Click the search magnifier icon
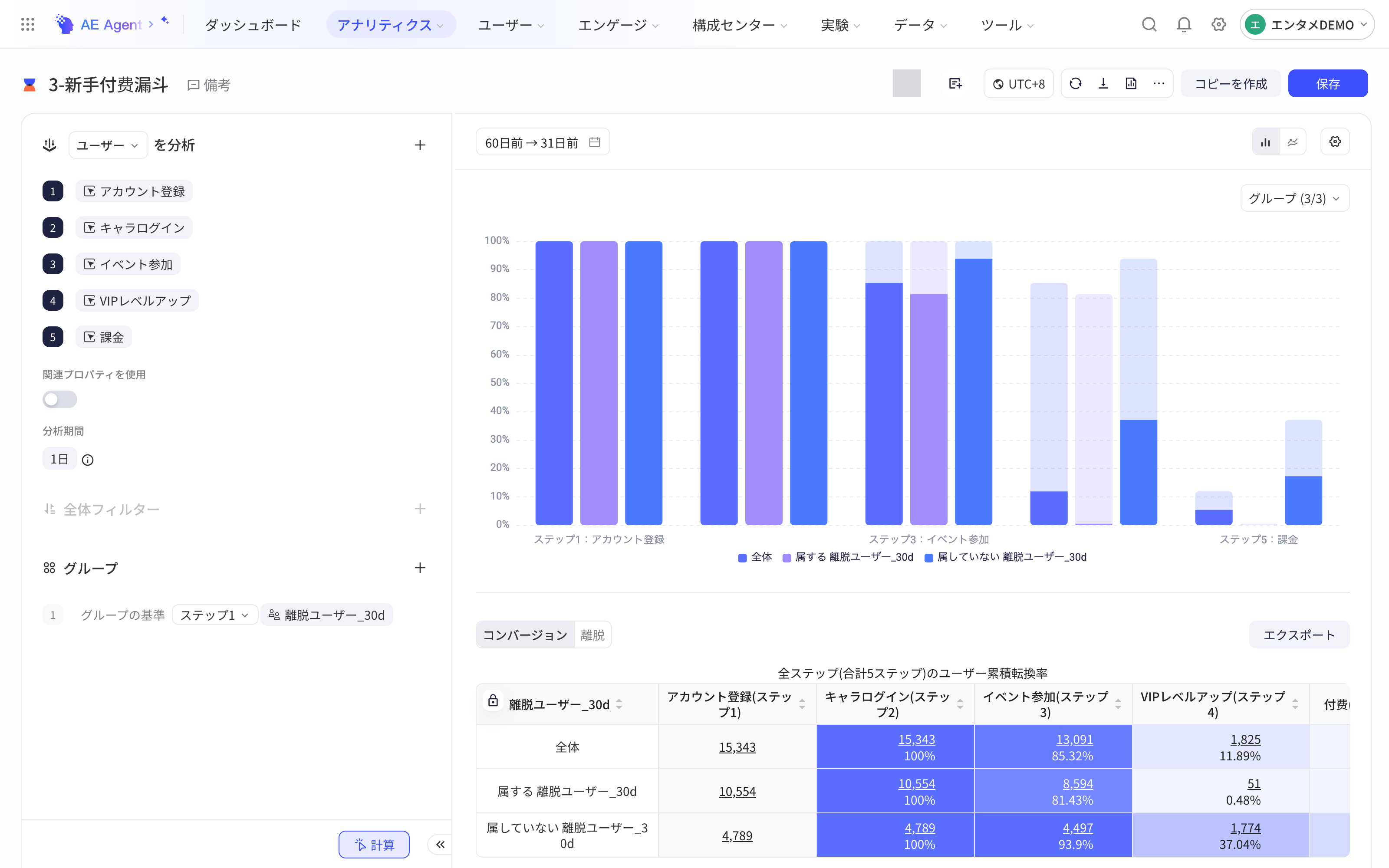1389x868 pixels. pyautogui.click(x=1149, y=25)
